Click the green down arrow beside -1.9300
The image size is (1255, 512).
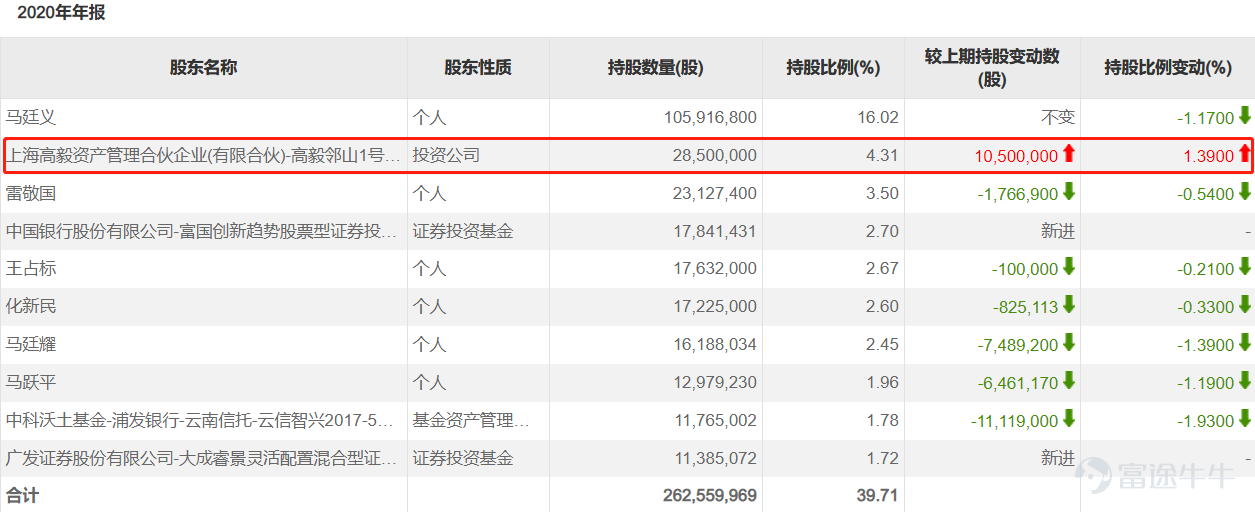[1244, 420]
